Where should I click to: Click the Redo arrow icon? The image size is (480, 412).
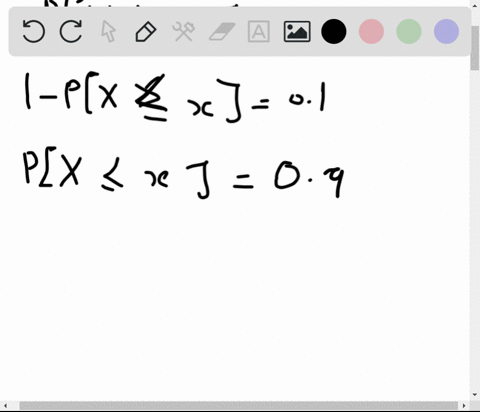click(71, 31)
